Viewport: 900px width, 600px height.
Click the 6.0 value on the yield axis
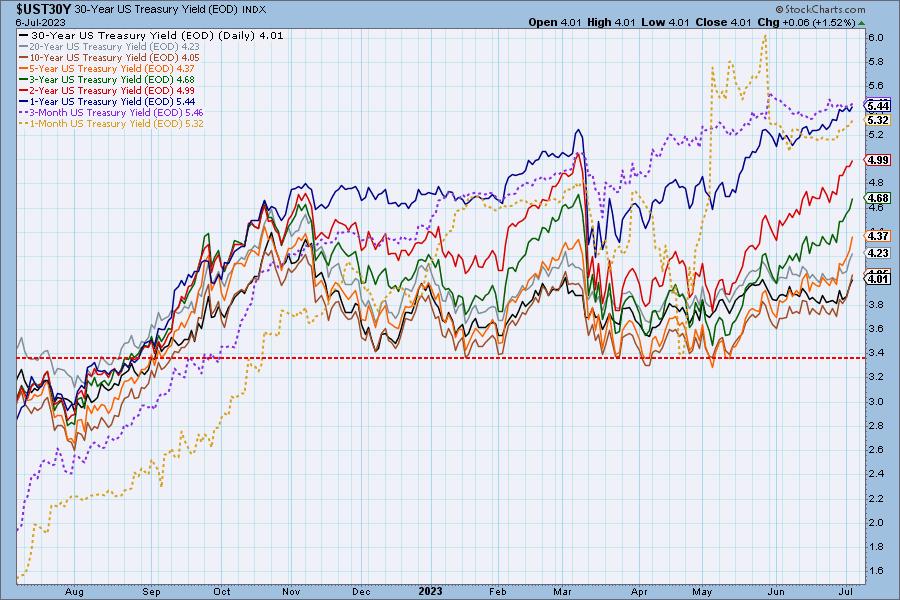click(875, 37)
